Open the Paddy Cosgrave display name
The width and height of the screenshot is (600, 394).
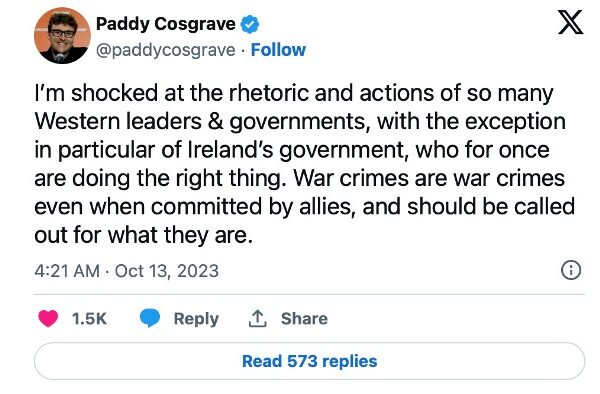click(165, 24)
